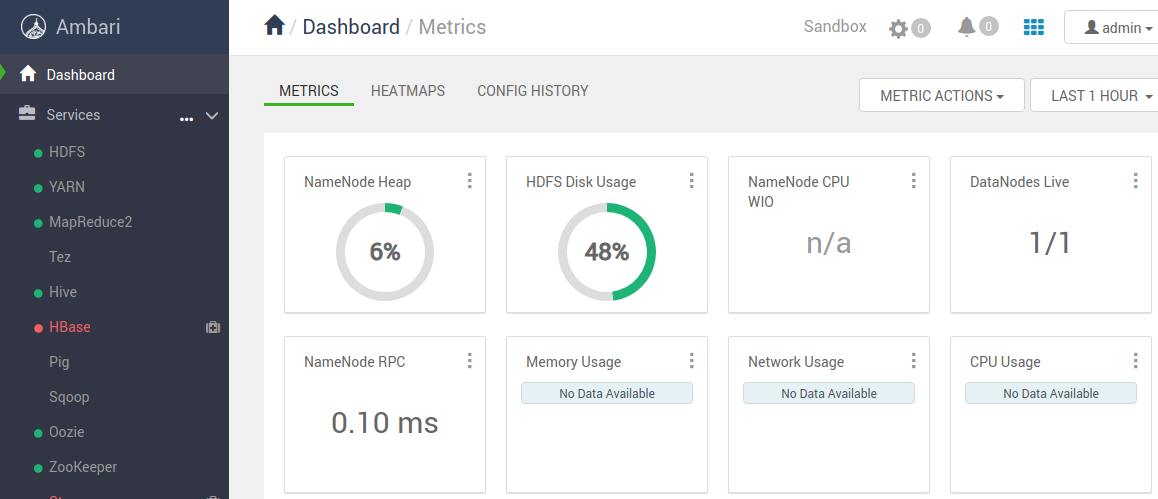The width and height of the screenshot is (1158, 499).
Task: Switch to the Metrics tab
Action: (309, 91)
